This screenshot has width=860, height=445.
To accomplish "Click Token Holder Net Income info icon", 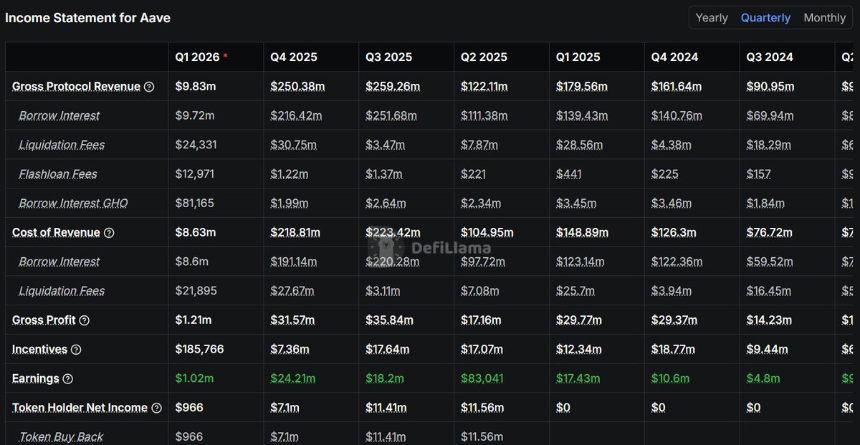I will pyautogui.click(x=156, y=408).
